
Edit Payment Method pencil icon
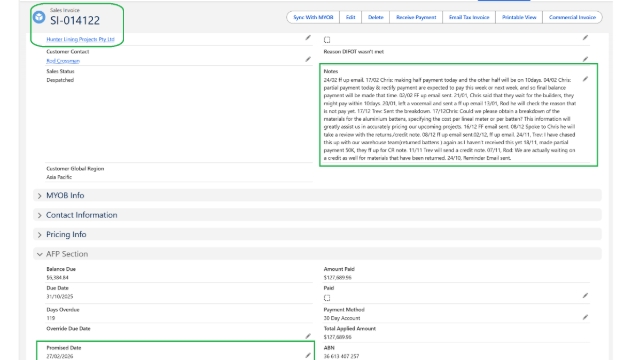click(585, 317)
